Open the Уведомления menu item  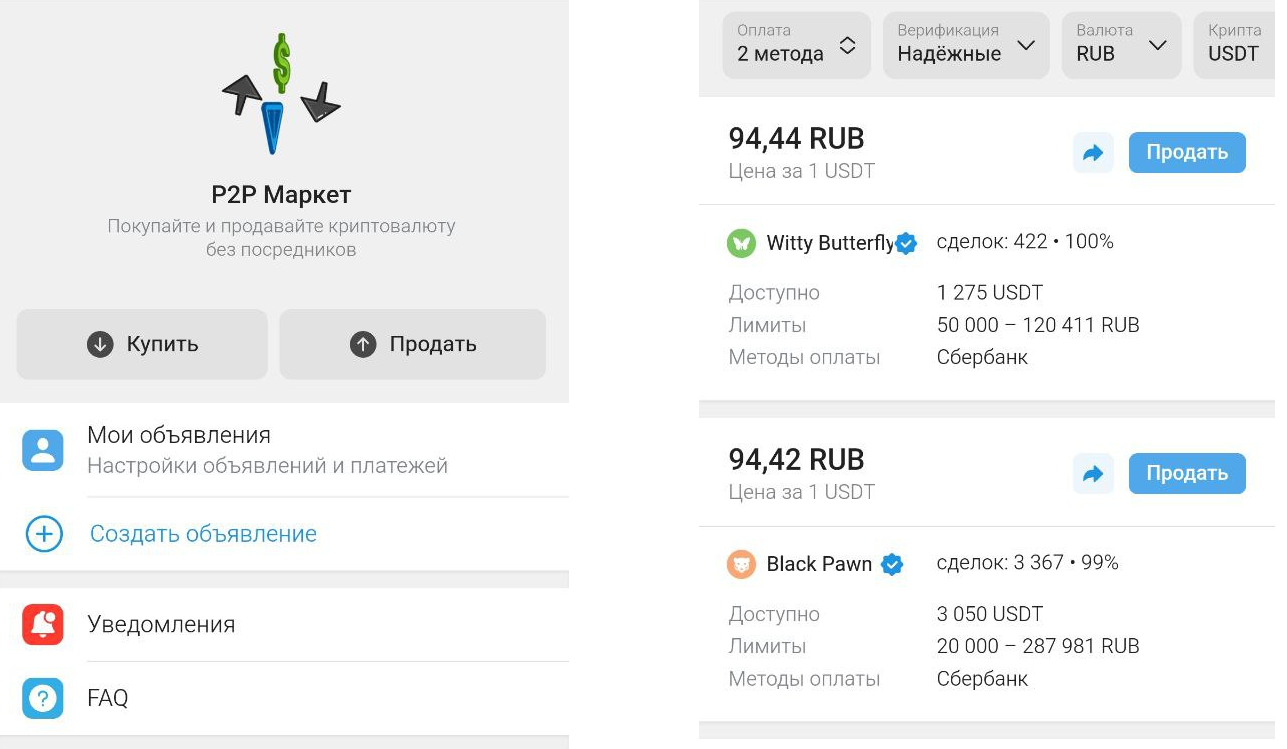click(161, 625)
